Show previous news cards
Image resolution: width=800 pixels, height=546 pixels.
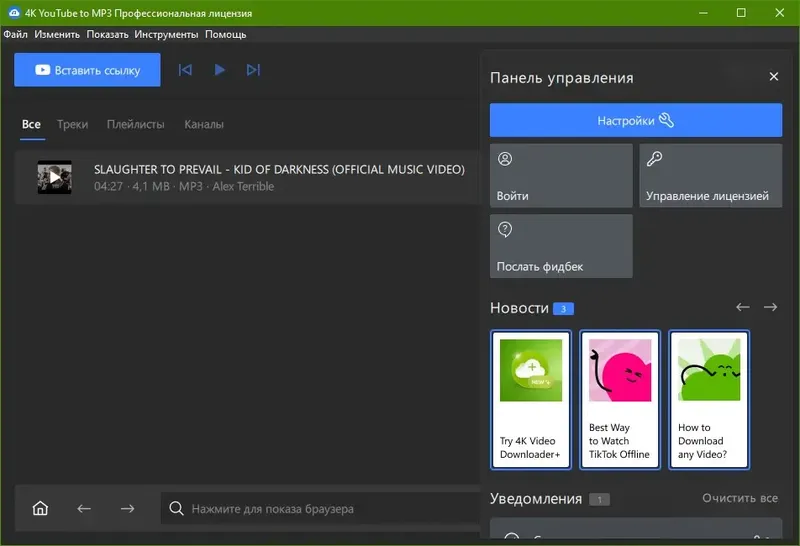coord(743,307)
